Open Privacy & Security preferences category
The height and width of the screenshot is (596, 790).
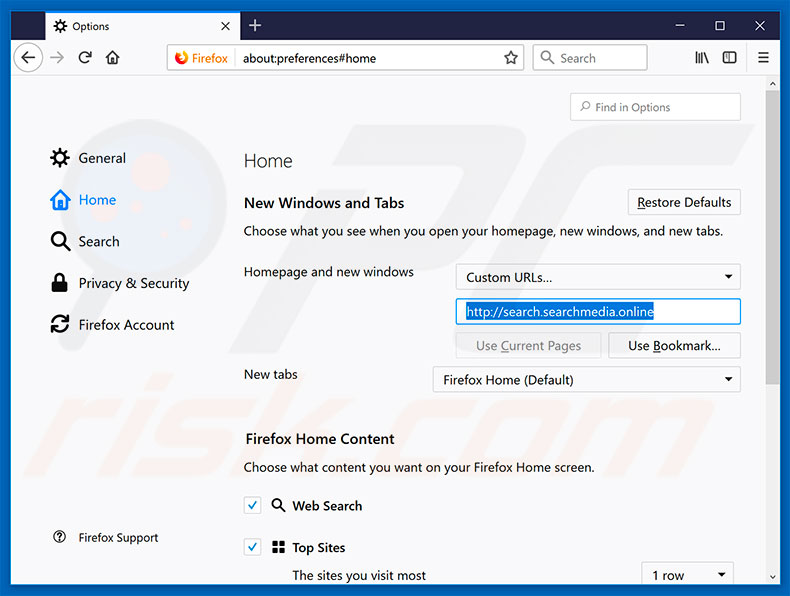pyautogui.click(x=120, y=283)
